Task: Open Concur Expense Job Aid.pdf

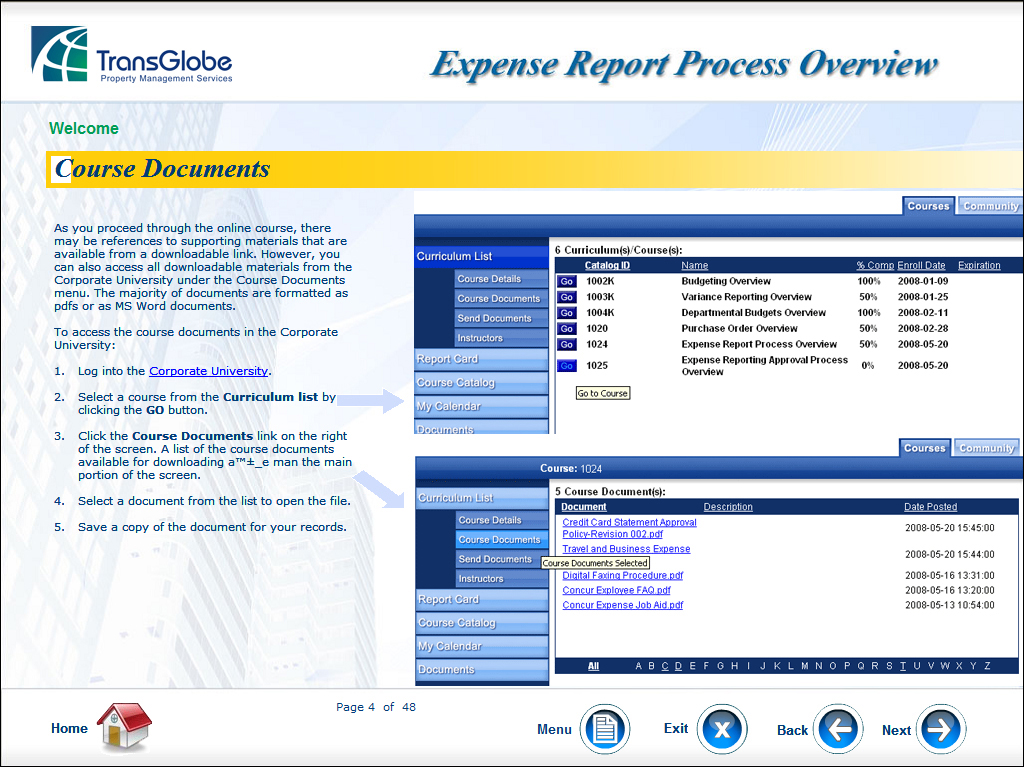Action: point(622,605)
